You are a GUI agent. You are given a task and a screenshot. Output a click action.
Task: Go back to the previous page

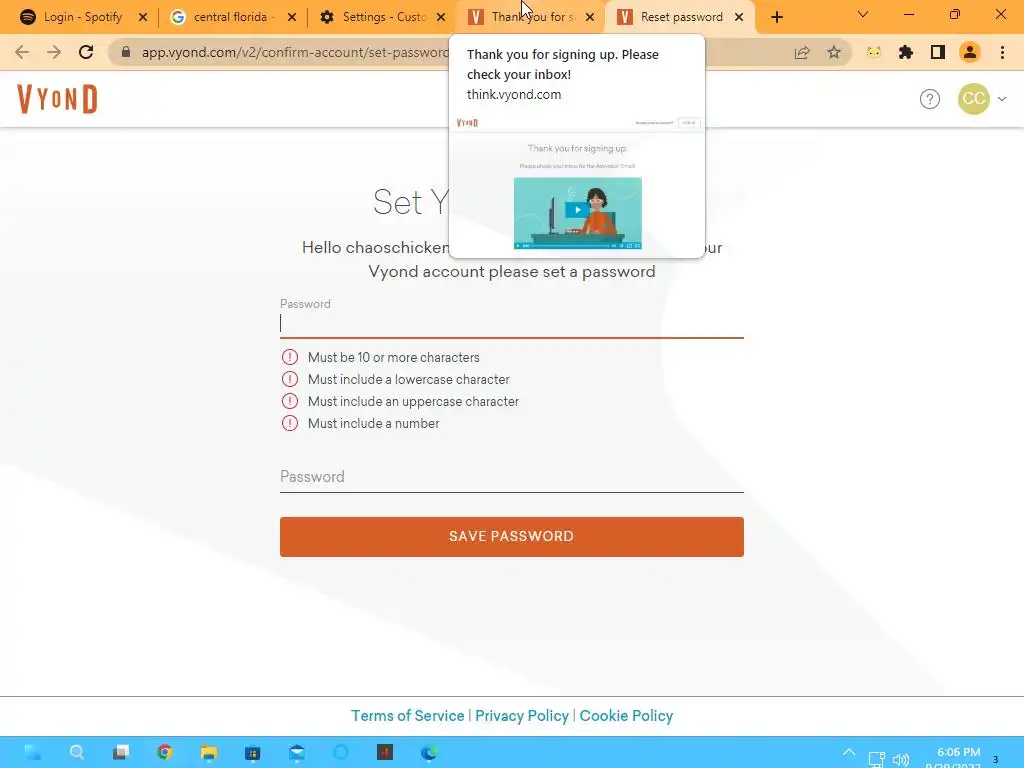pyautogui.click(x=22, y=52)
